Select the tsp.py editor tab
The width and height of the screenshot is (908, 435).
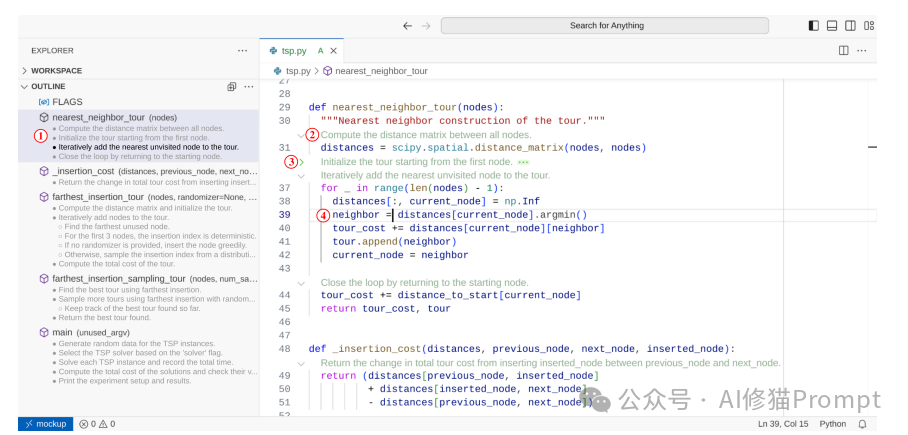click(293, 50)
